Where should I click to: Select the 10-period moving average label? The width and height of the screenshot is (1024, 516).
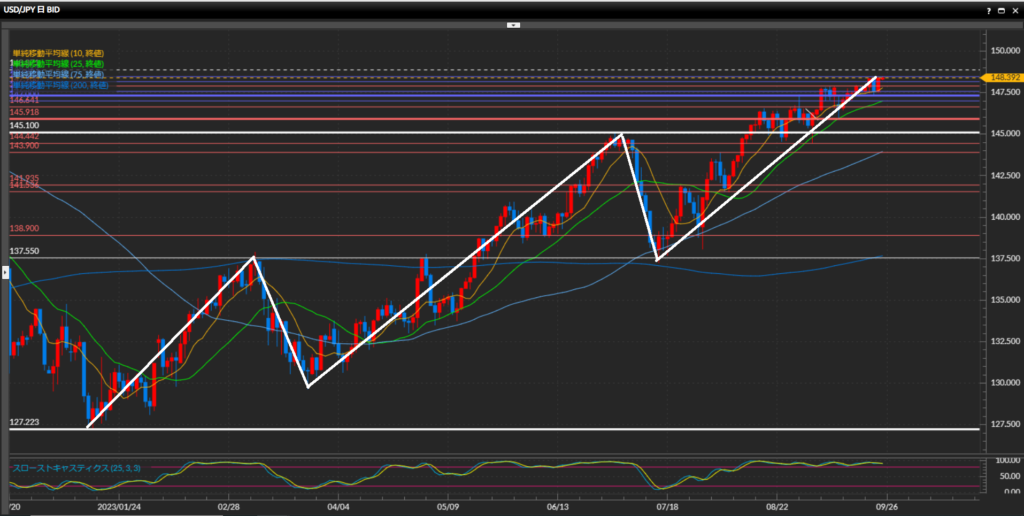pyautogui.click(x=58, y=53)
